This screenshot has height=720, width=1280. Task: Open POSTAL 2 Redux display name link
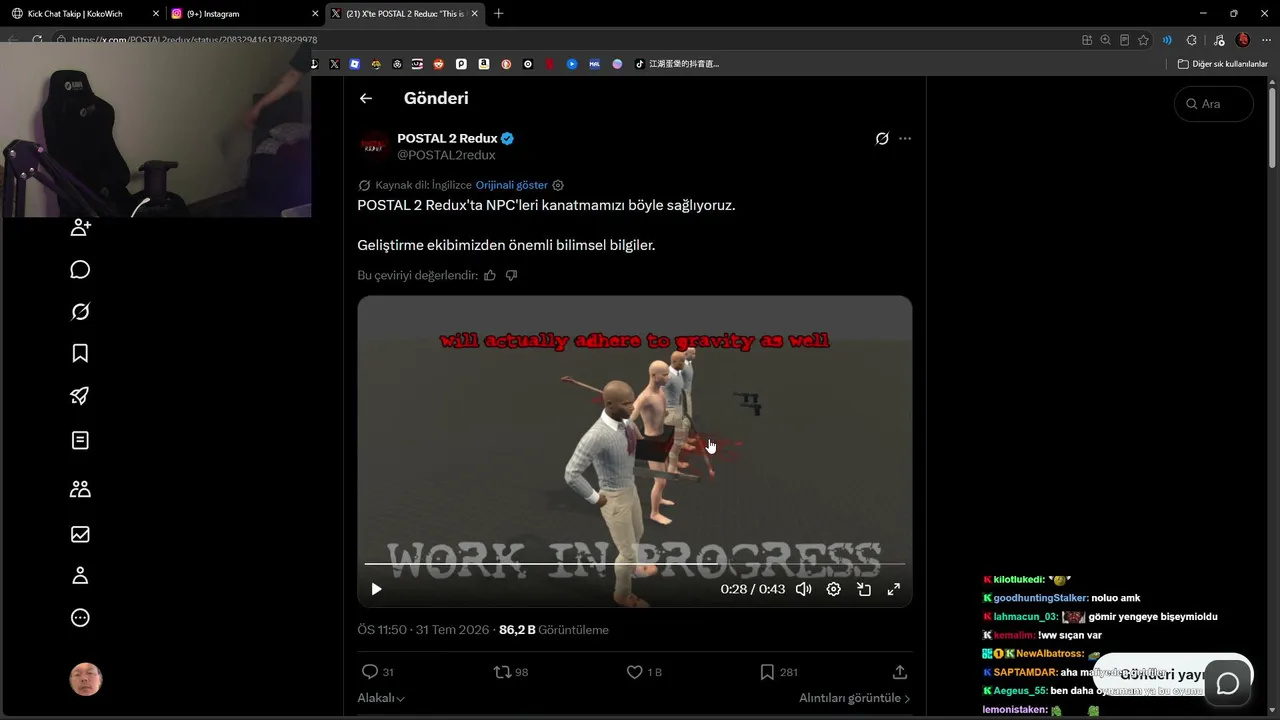point(447,138)
